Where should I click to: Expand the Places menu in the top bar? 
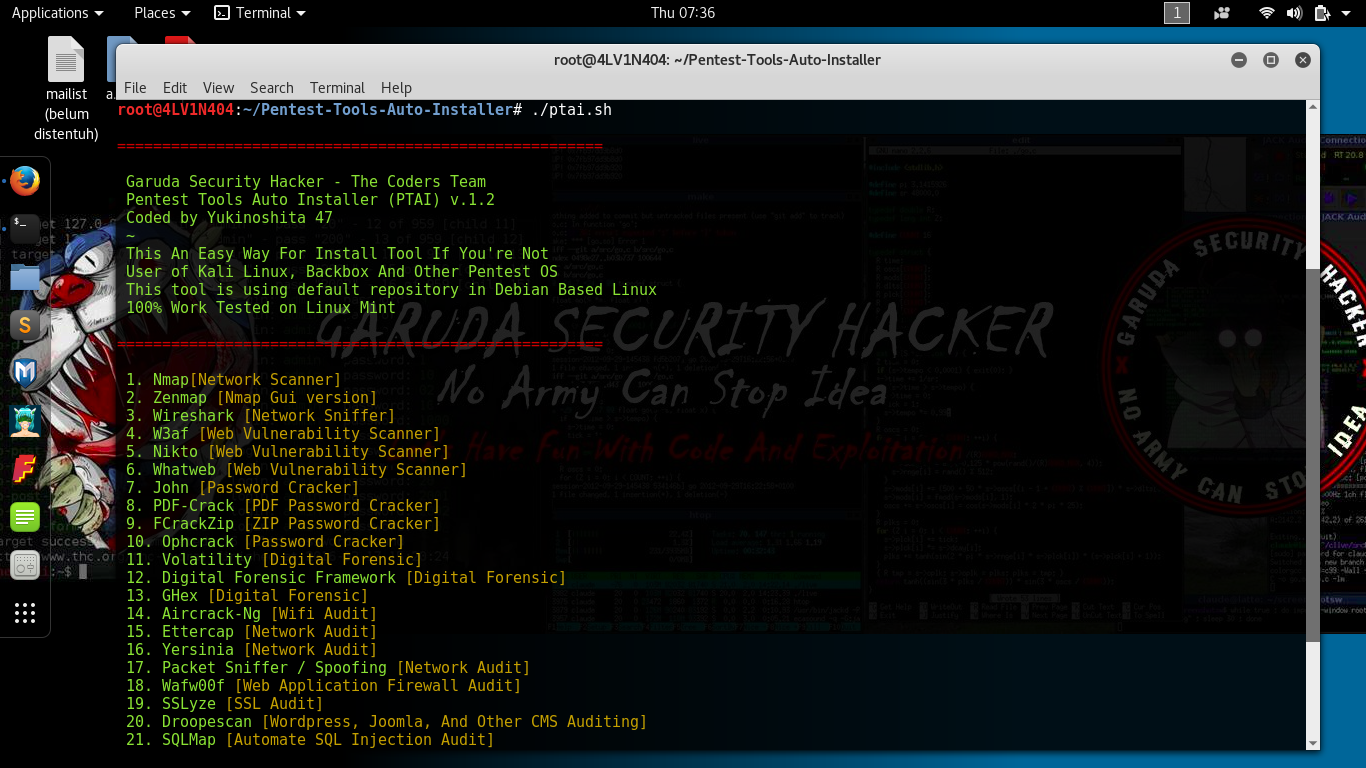(162, 13)
